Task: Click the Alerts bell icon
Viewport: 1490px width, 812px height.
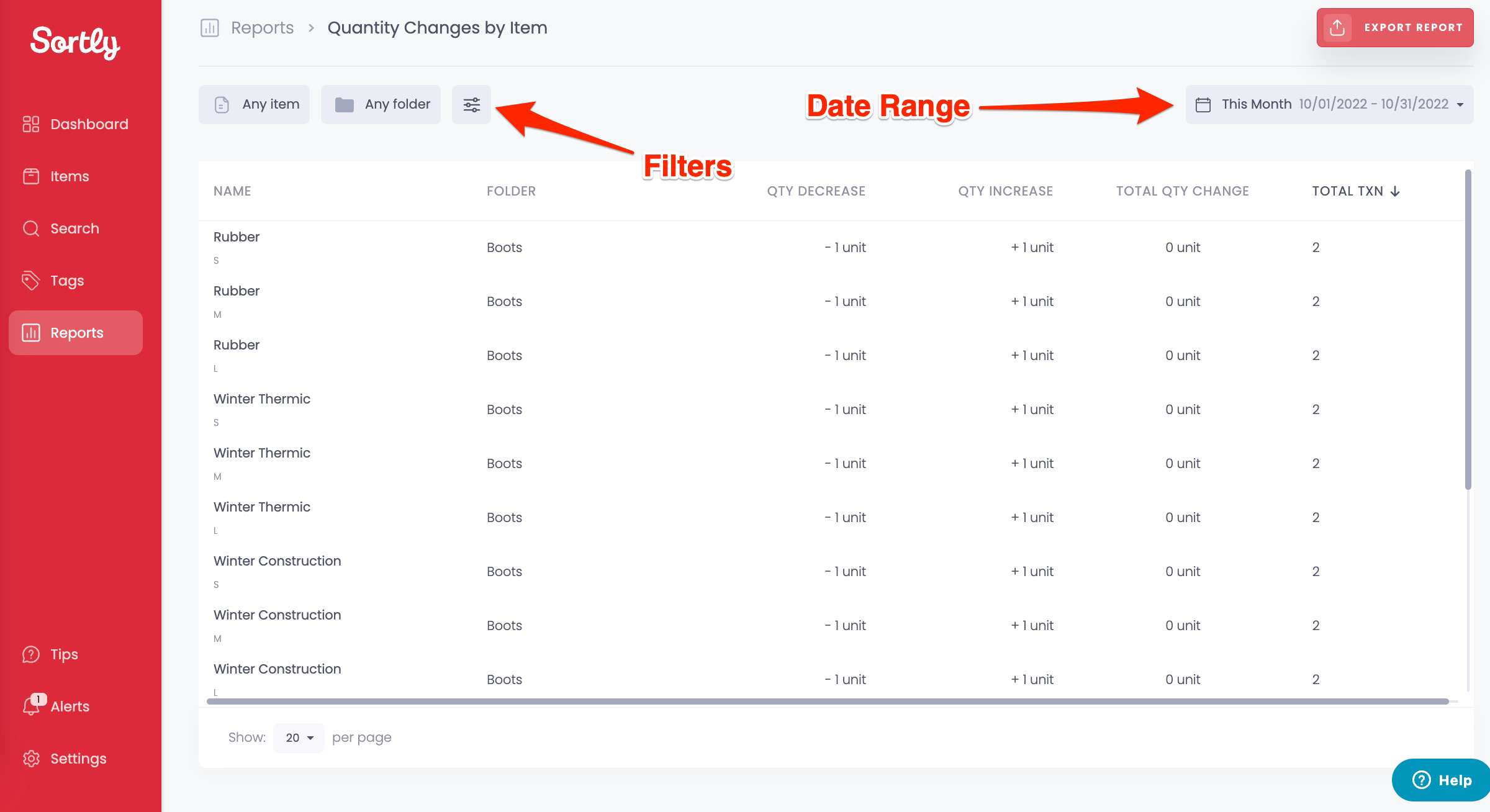Action: [31, 706]
